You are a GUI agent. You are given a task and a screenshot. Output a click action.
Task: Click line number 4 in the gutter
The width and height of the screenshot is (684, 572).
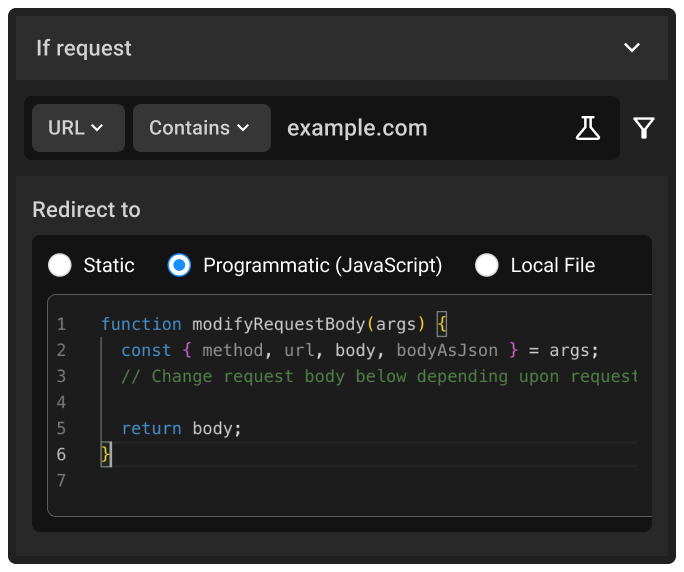61,402
